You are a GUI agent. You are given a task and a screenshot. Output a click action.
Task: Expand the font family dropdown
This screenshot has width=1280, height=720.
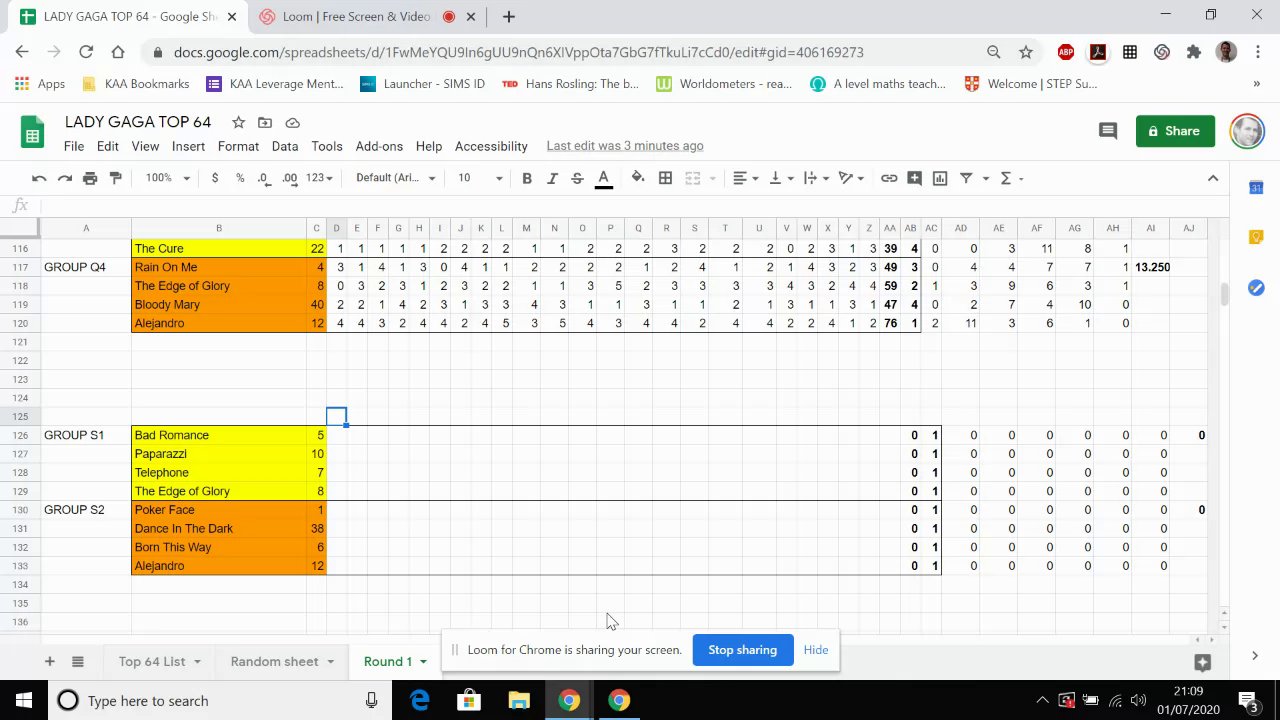[396, 178]
